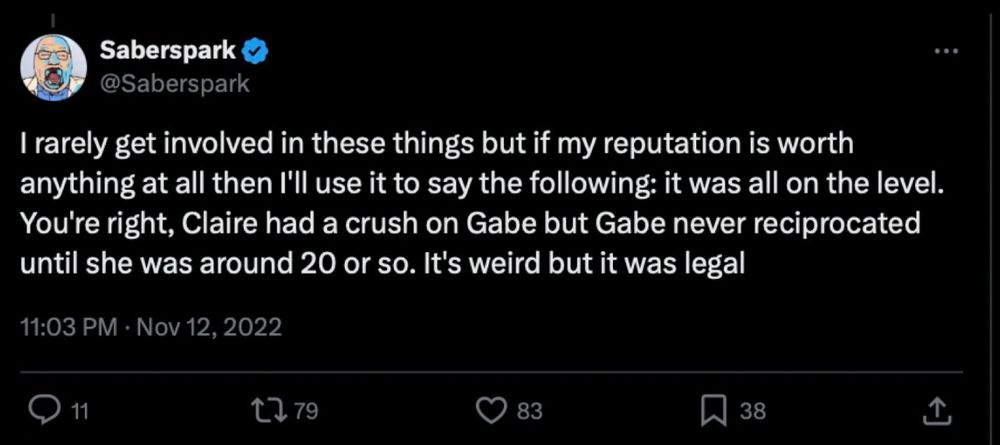Click the like count number 83
The height and width of the screenshot is (445, 1000).
528,408
